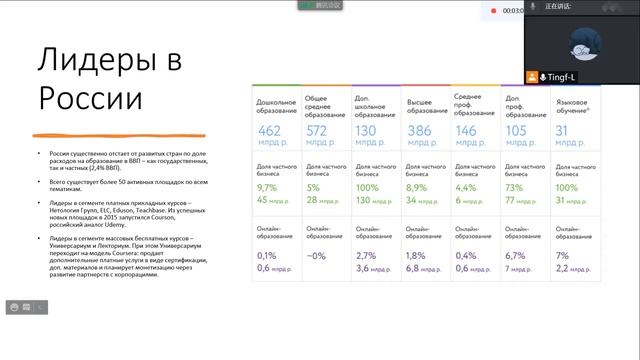Click the green value 77 млрд р.
The width and height of the screenshot is (640, 360).
click(520, 200)
